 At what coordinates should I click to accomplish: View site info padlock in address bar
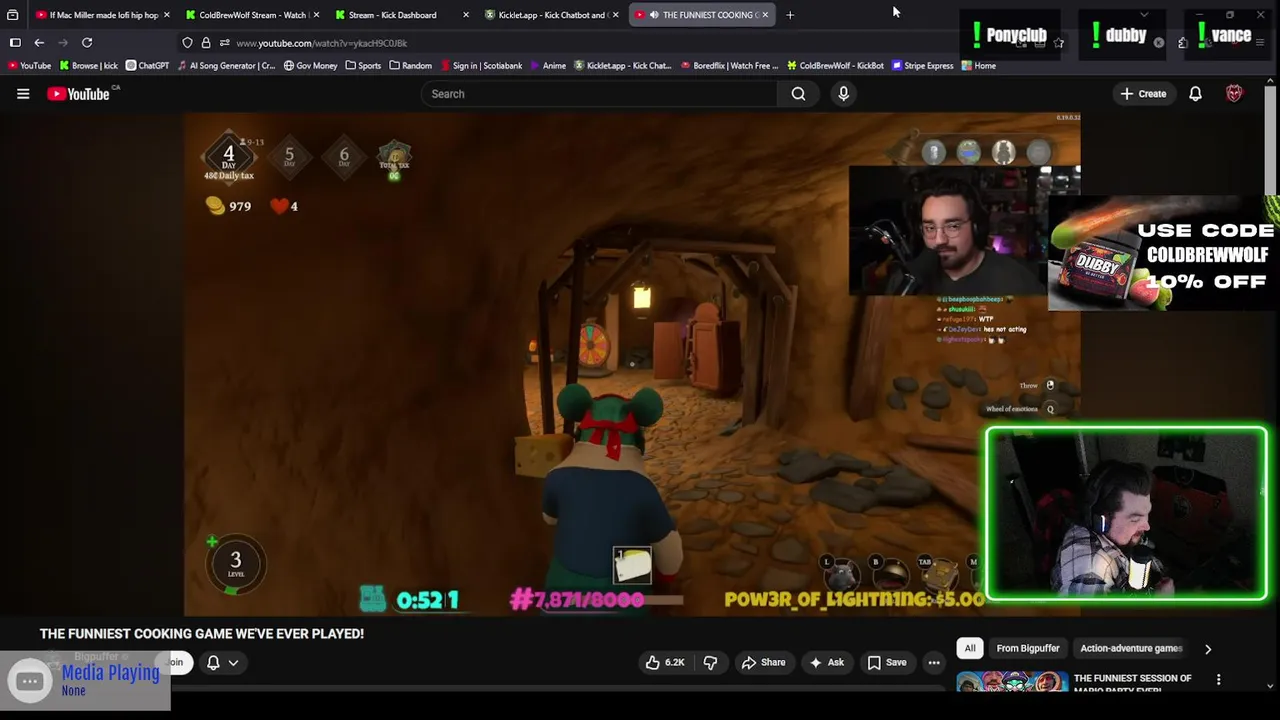[x=206, y=43]
